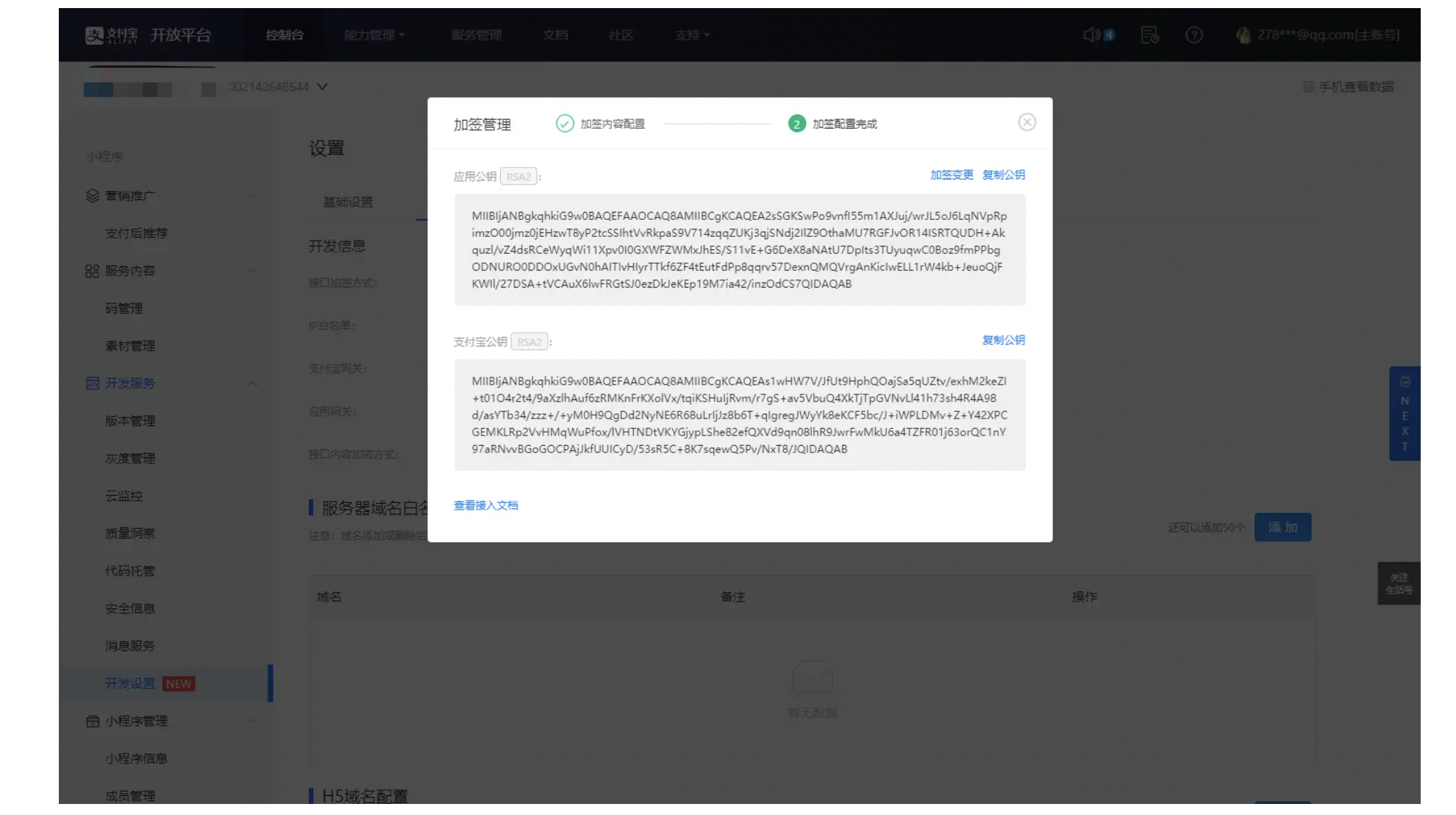This screenshot has width=1456, height=815.
Task: Open 码管理 in sidebar
Action: pos(124,308)
